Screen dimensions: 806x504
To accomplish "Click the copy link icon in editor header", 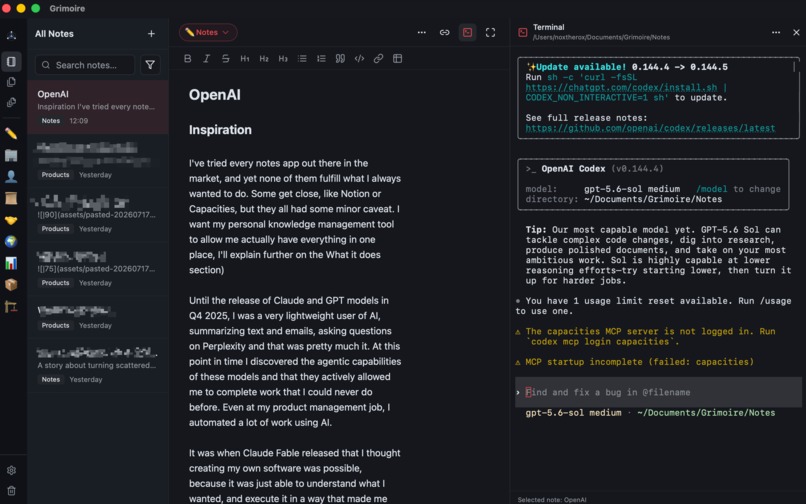I will [x=445, y=32].
